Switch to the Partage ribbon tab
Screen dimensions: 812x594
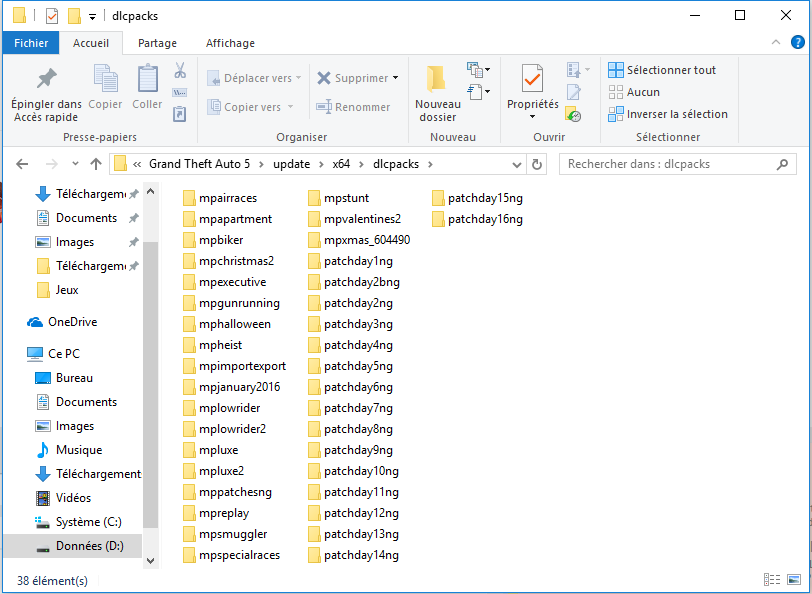click(157, 43)
